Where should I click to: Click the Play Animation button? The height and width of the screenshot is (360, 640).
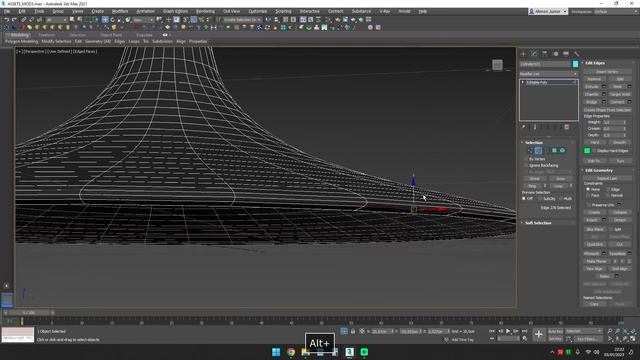coord(508,331)
